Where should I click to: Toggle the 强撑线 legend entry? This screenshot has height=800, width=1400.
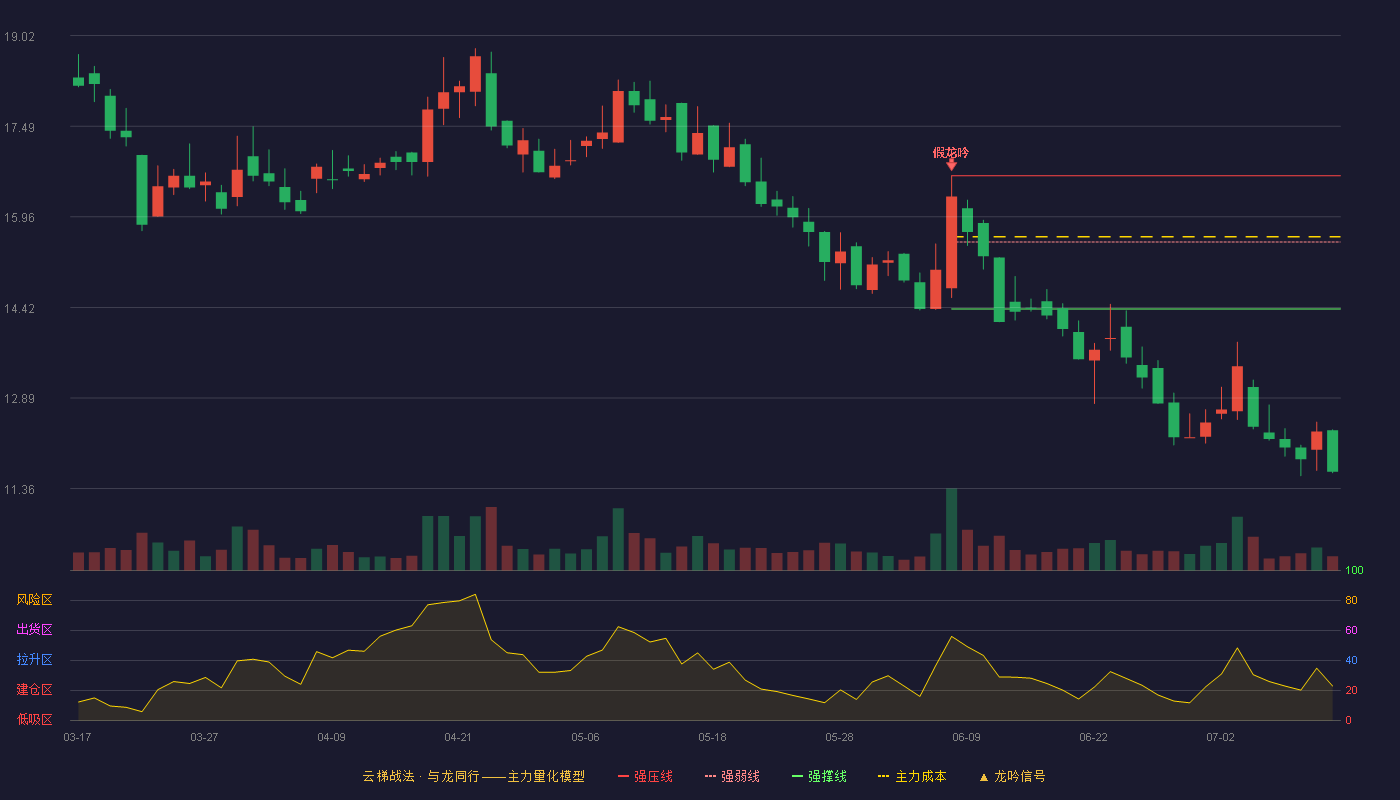pos(819,776)
